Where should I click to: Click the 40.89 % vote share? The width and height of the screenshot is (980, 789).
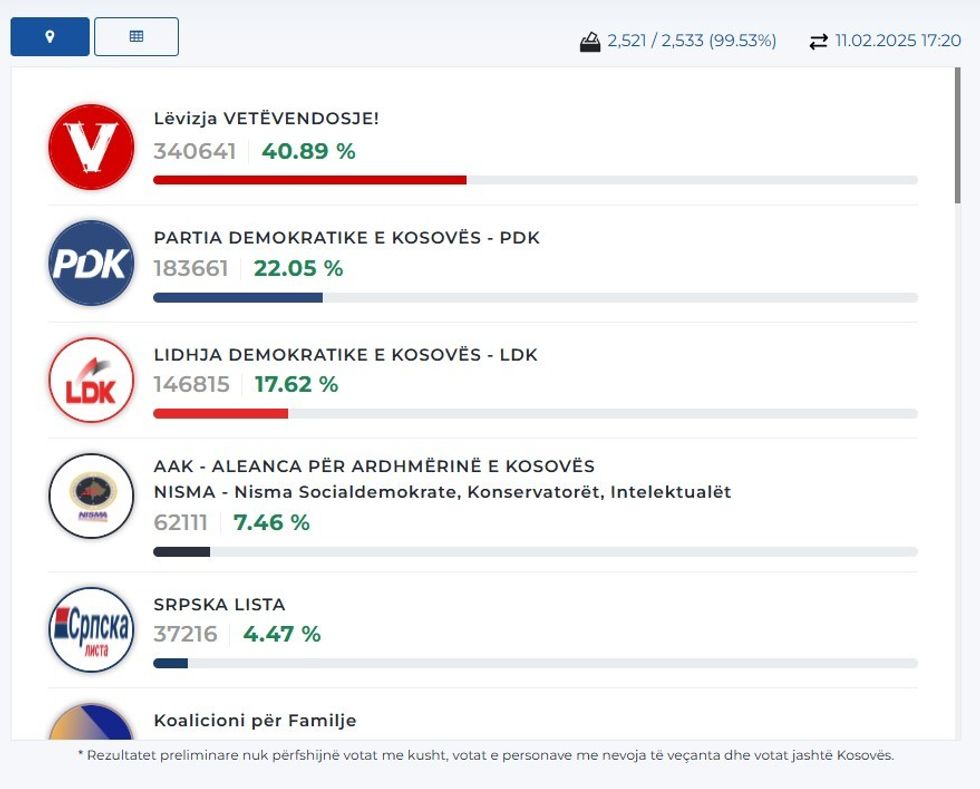(308, 151)
